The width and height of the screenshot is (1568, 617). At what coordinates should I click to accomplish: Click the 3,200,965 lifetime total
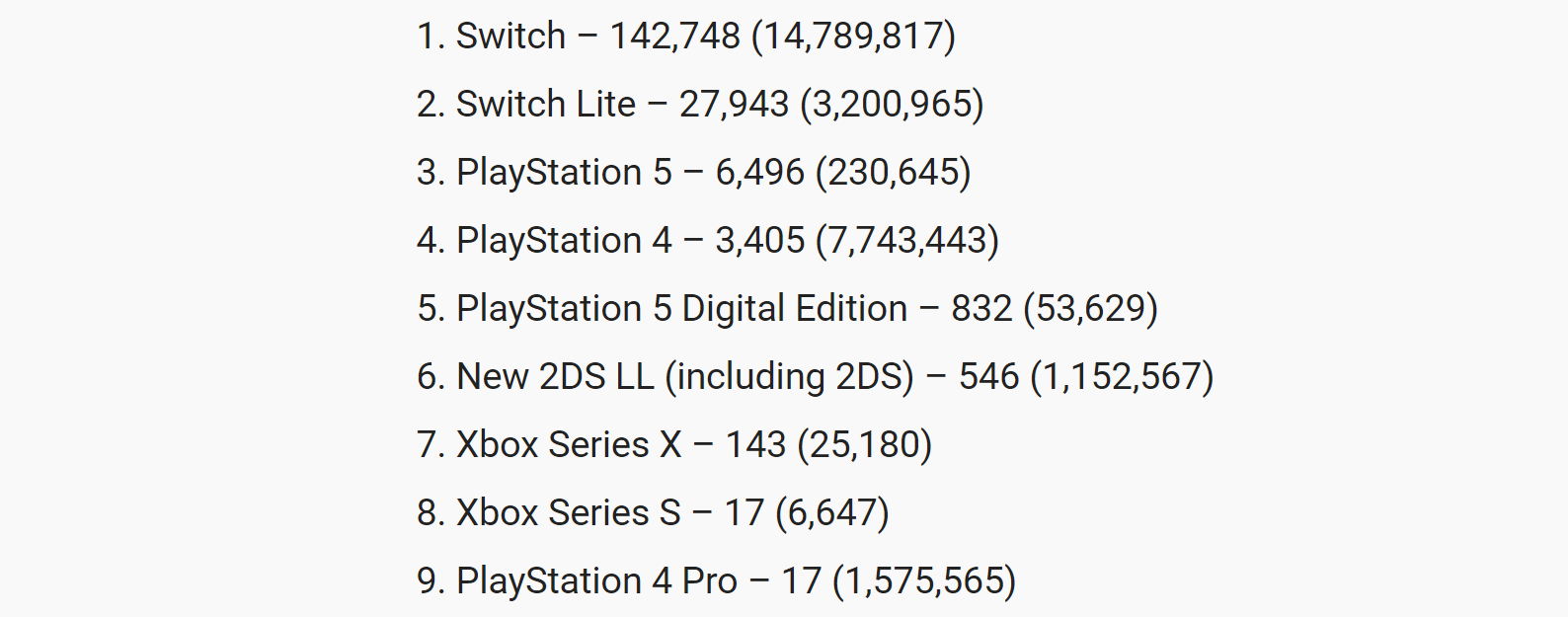coord(892,105)
